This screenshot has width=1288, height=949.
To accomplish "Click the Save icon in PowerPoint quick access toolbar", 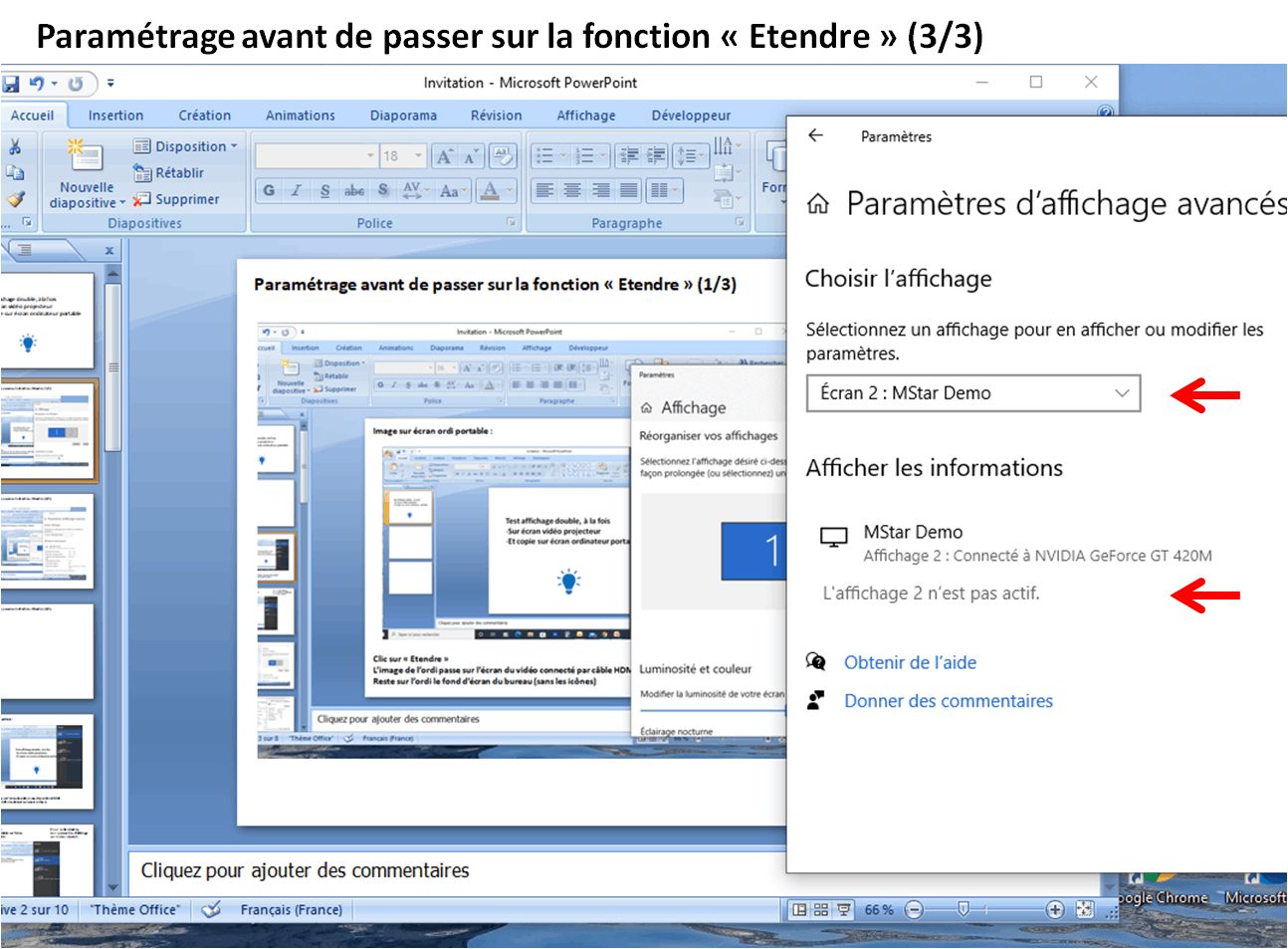I will 10,84.
